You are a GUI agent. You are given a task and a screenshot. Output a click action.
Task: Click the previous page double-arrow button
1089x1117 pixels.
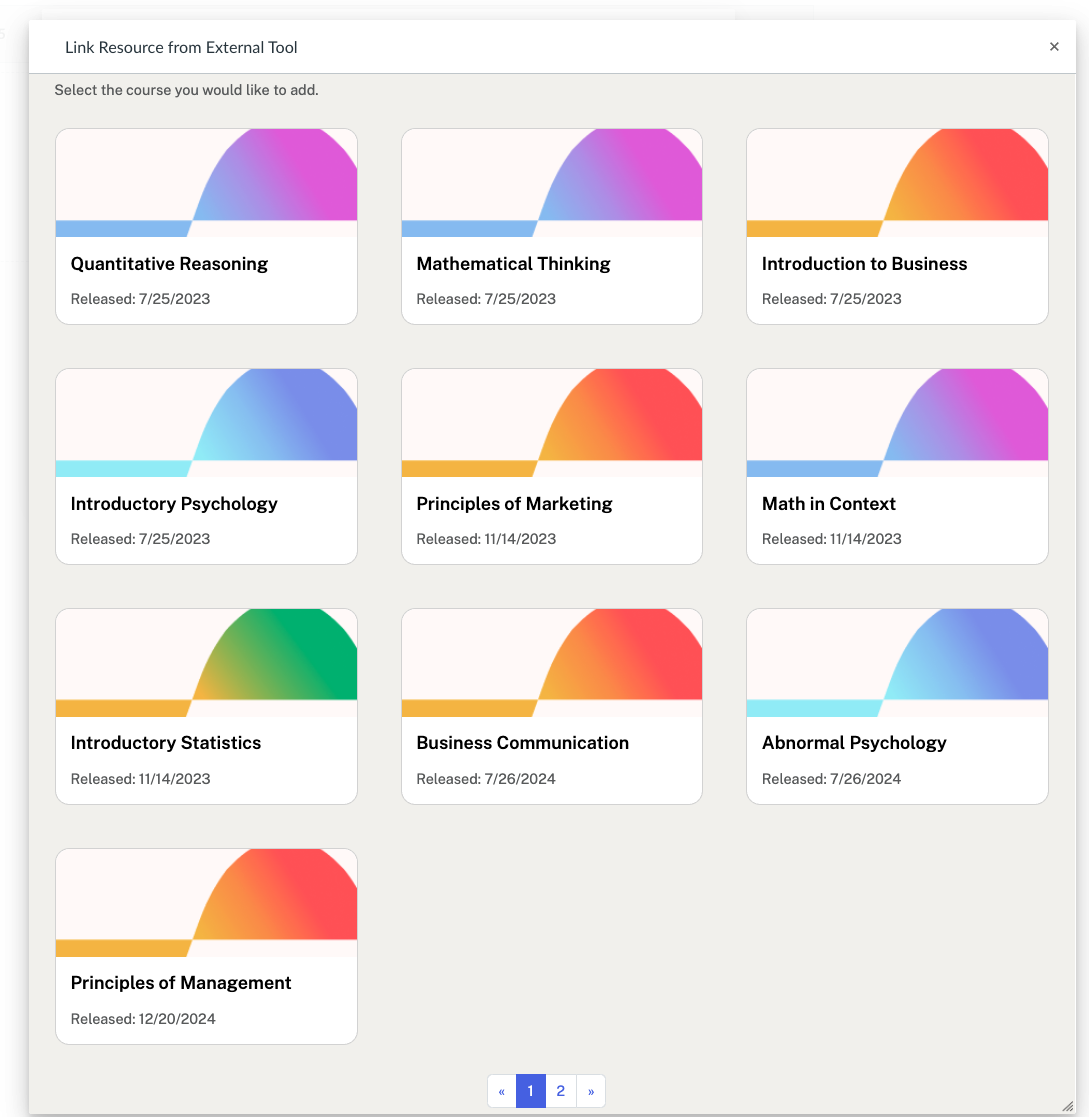501,1091
